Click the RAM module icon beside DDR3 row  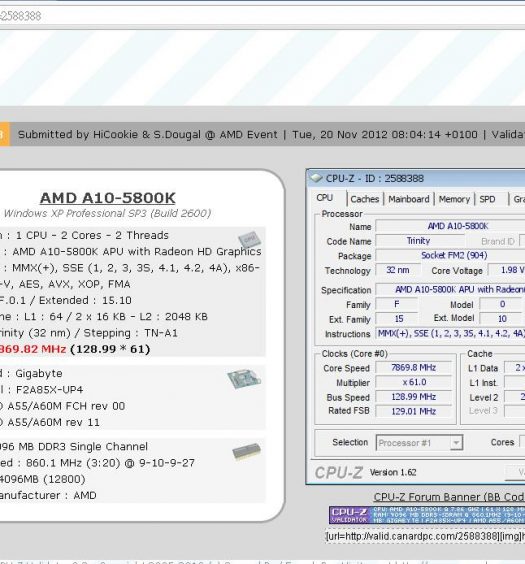point(247,451)
